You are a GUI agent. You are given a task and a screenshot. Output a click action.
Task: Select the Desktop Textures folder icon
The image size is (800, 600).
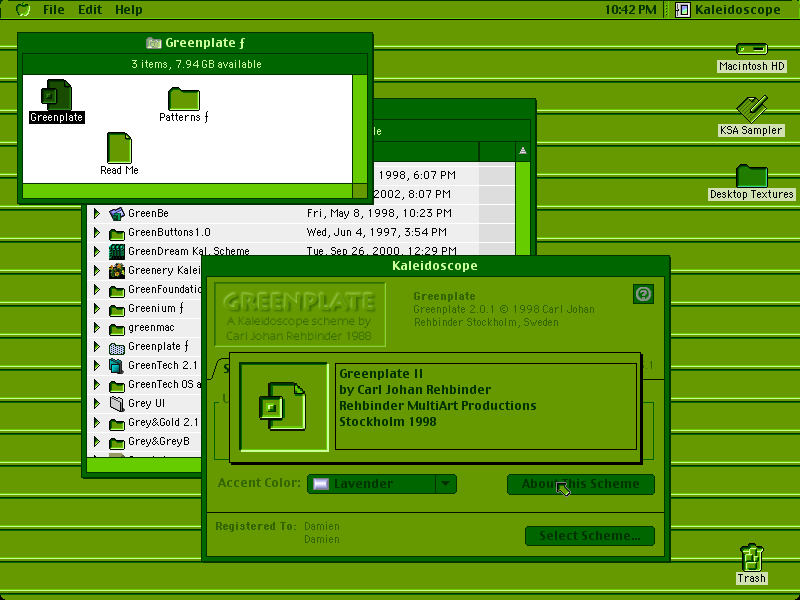[752, 176]
